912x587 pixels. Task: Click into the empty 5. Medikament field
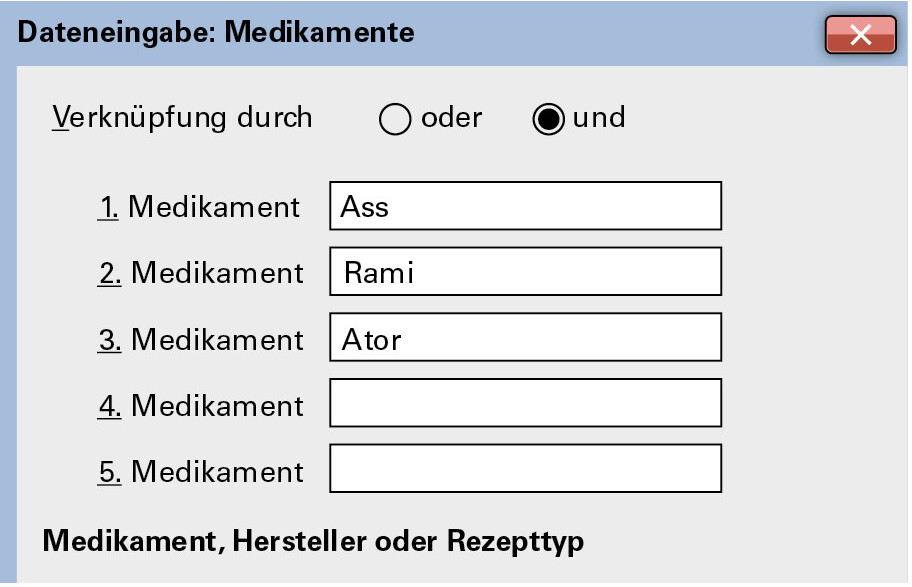coord(525,470)
